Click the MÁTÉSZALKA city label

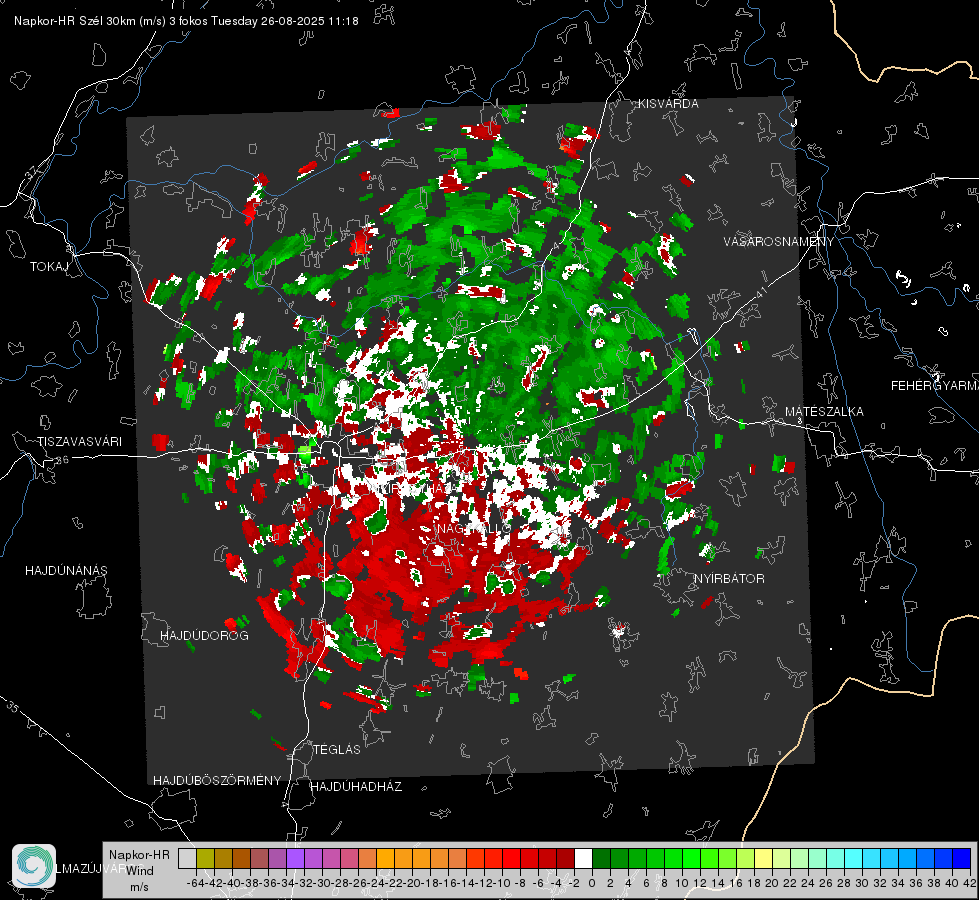tap(824, 411)
